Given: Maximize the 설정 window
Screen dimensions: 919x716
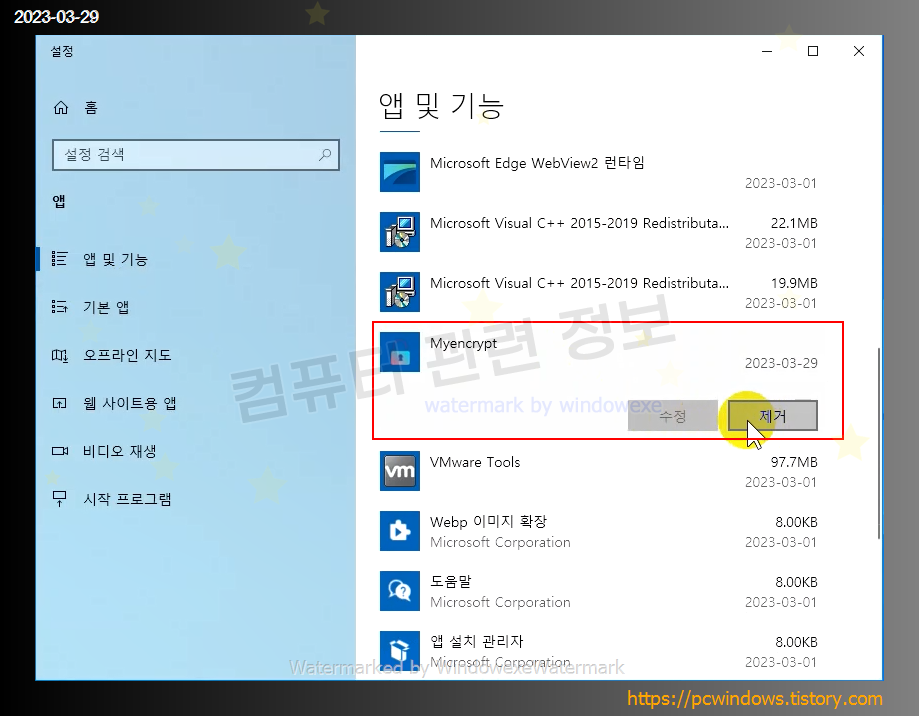Looking at the screenshot, I should (813, 52).
